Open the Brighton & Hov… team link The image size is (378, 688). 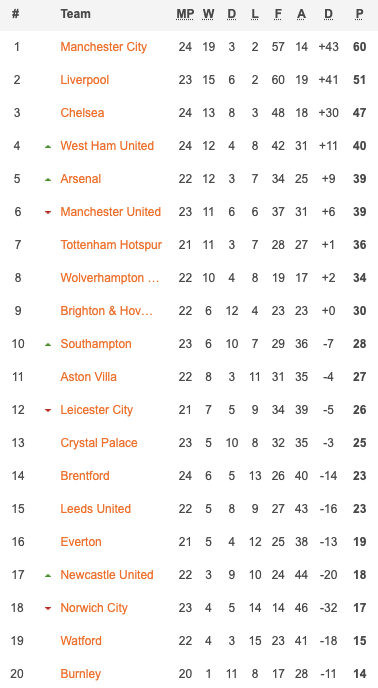pos(107,311)
